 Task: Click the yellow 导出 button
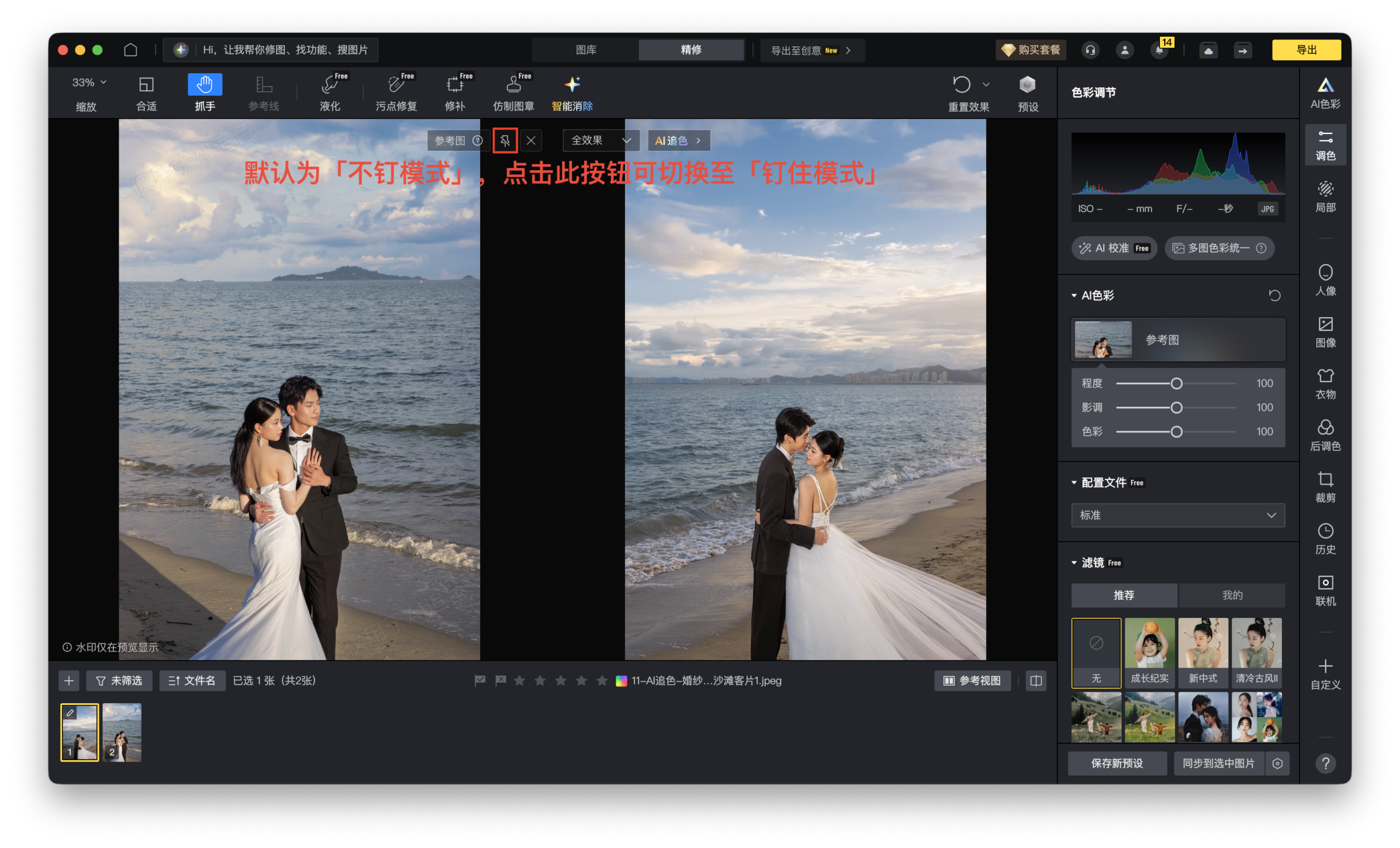coord(1306,49)
